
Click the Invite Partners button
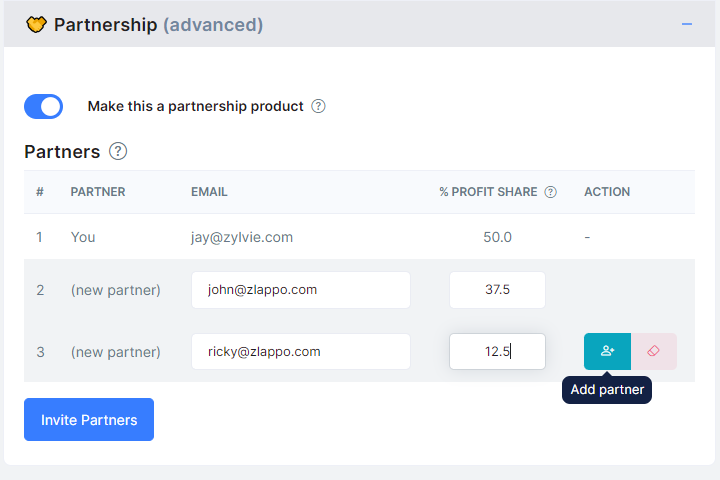[x=89, y=419]
